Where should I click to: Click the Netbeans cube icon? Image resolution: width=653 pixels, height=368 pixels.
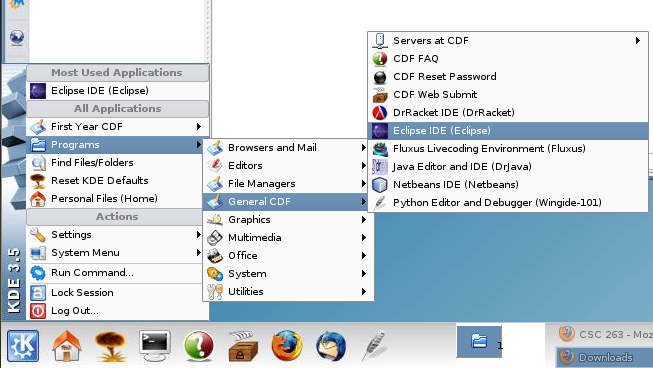point(380,185)
